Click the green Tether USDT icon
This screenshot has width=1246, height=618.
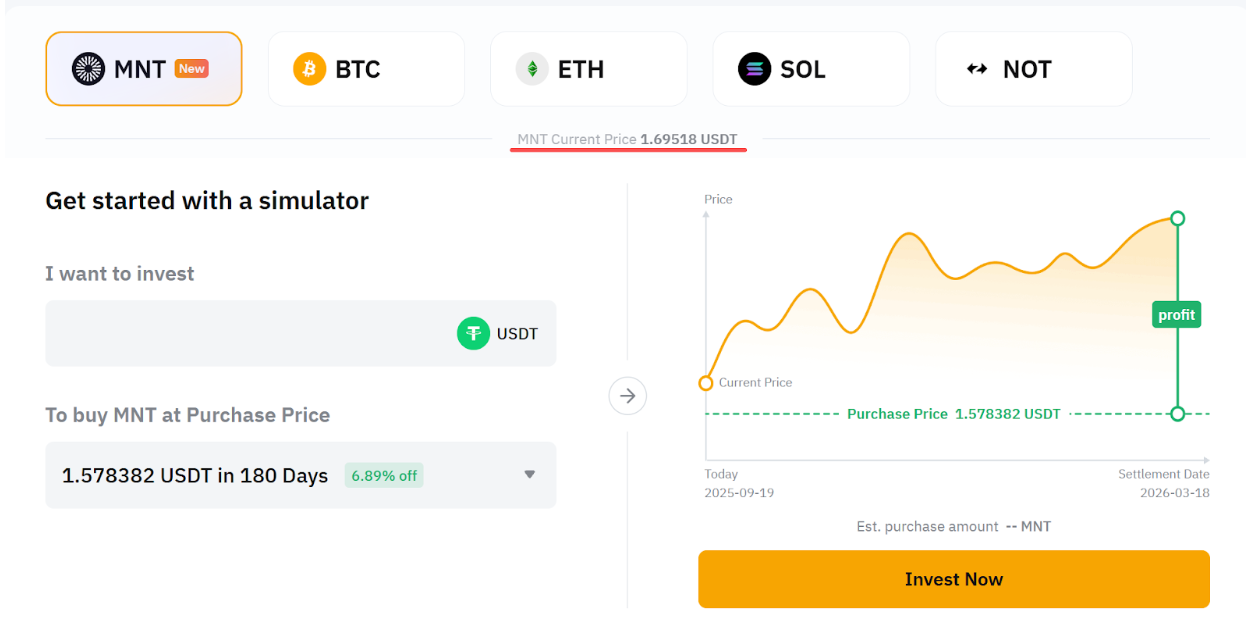point(473,333)
